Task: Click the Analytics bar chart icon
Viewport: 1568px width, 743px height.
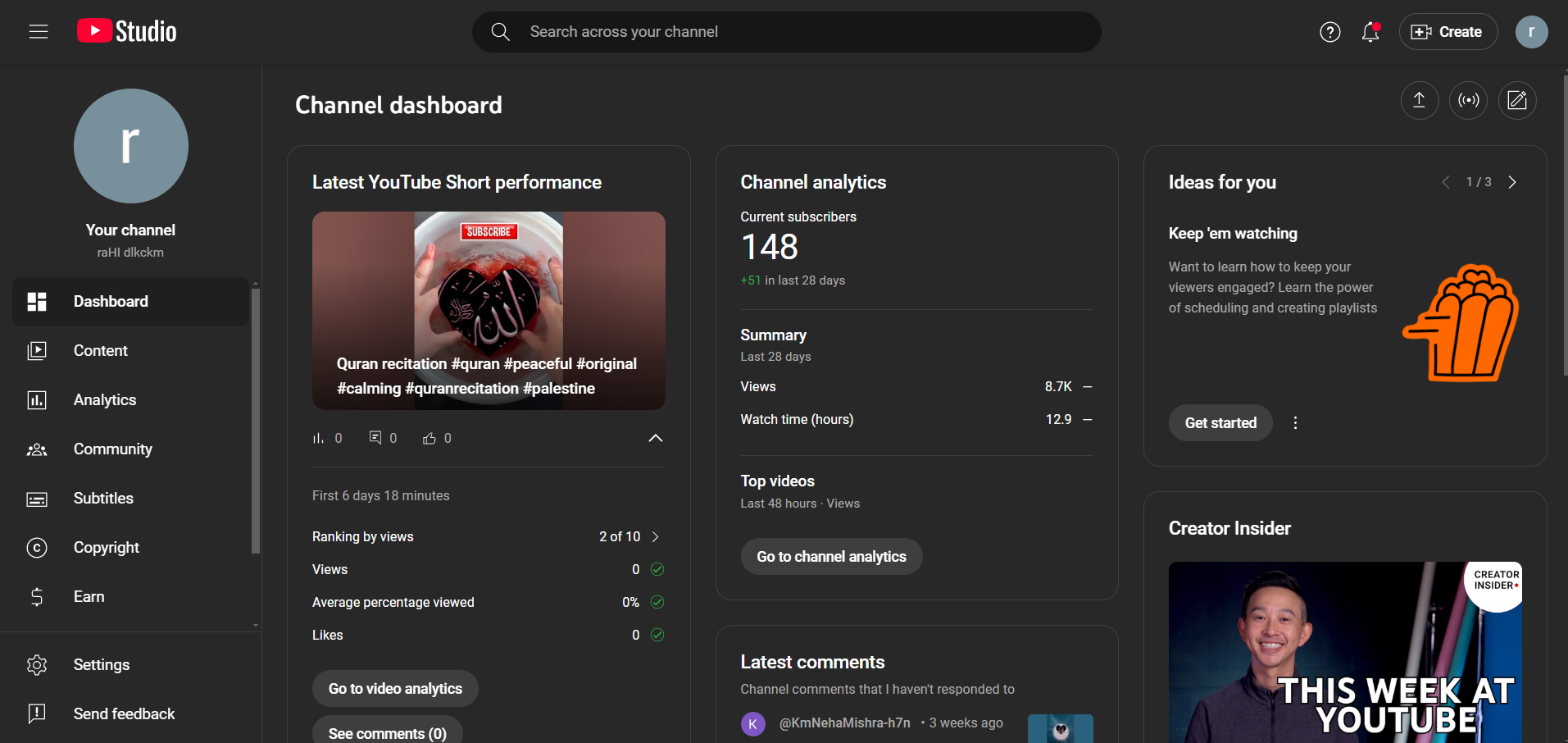Action: point(37,400)
